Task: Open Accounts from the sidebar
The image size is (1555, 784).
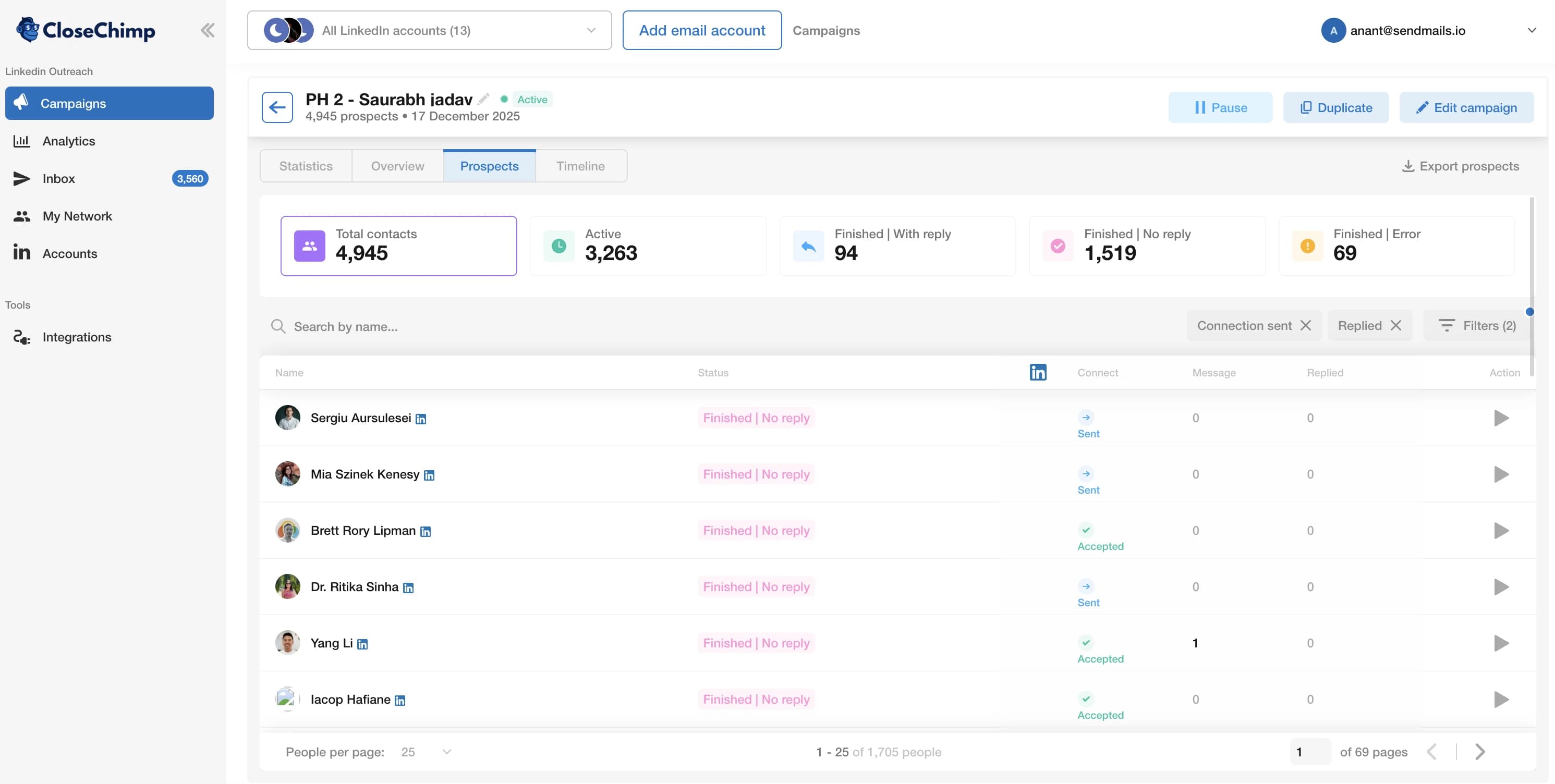Action: 70,253
